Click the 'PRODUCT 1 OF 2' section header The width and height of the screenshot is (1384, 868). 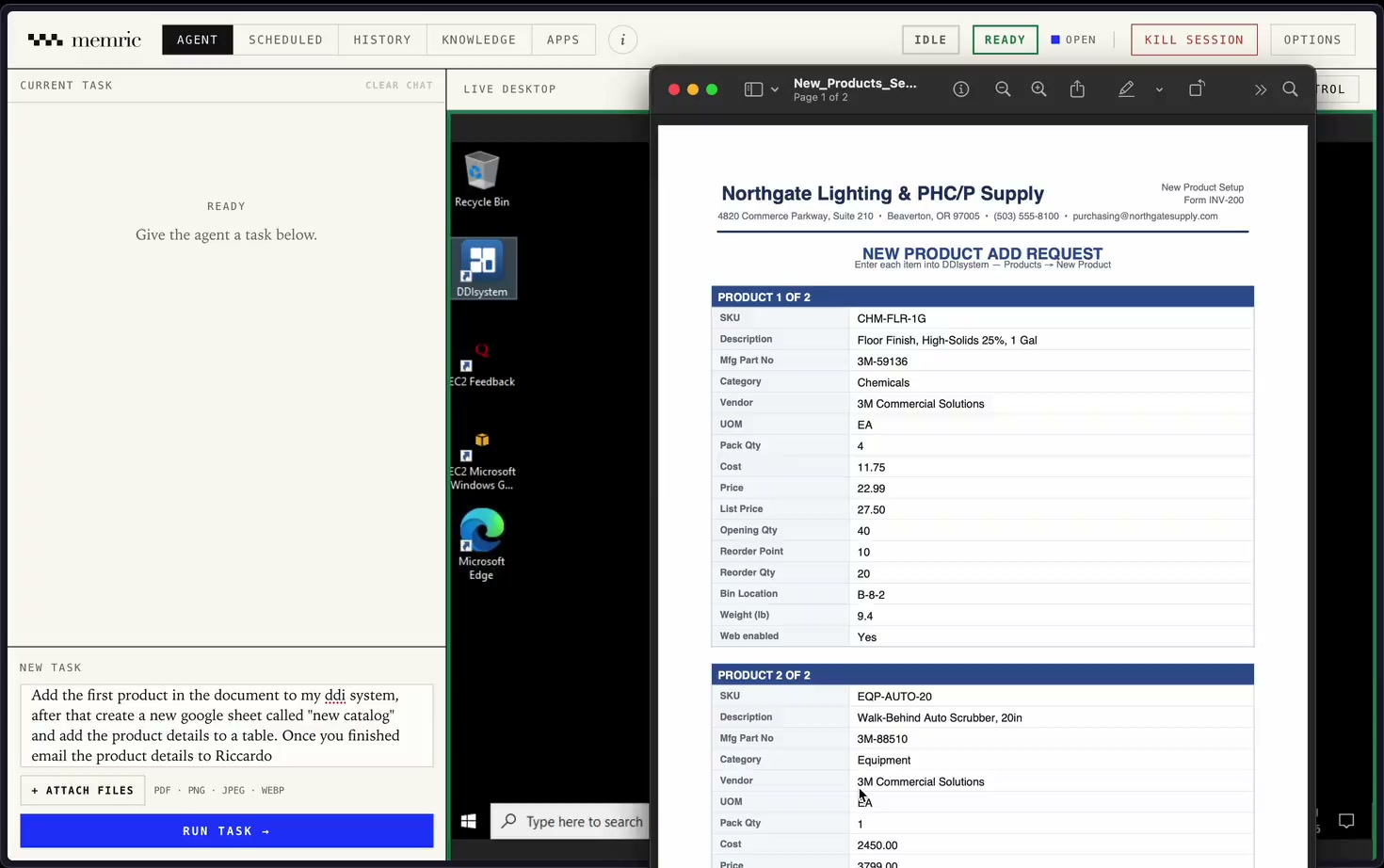(x=982, y=297)
